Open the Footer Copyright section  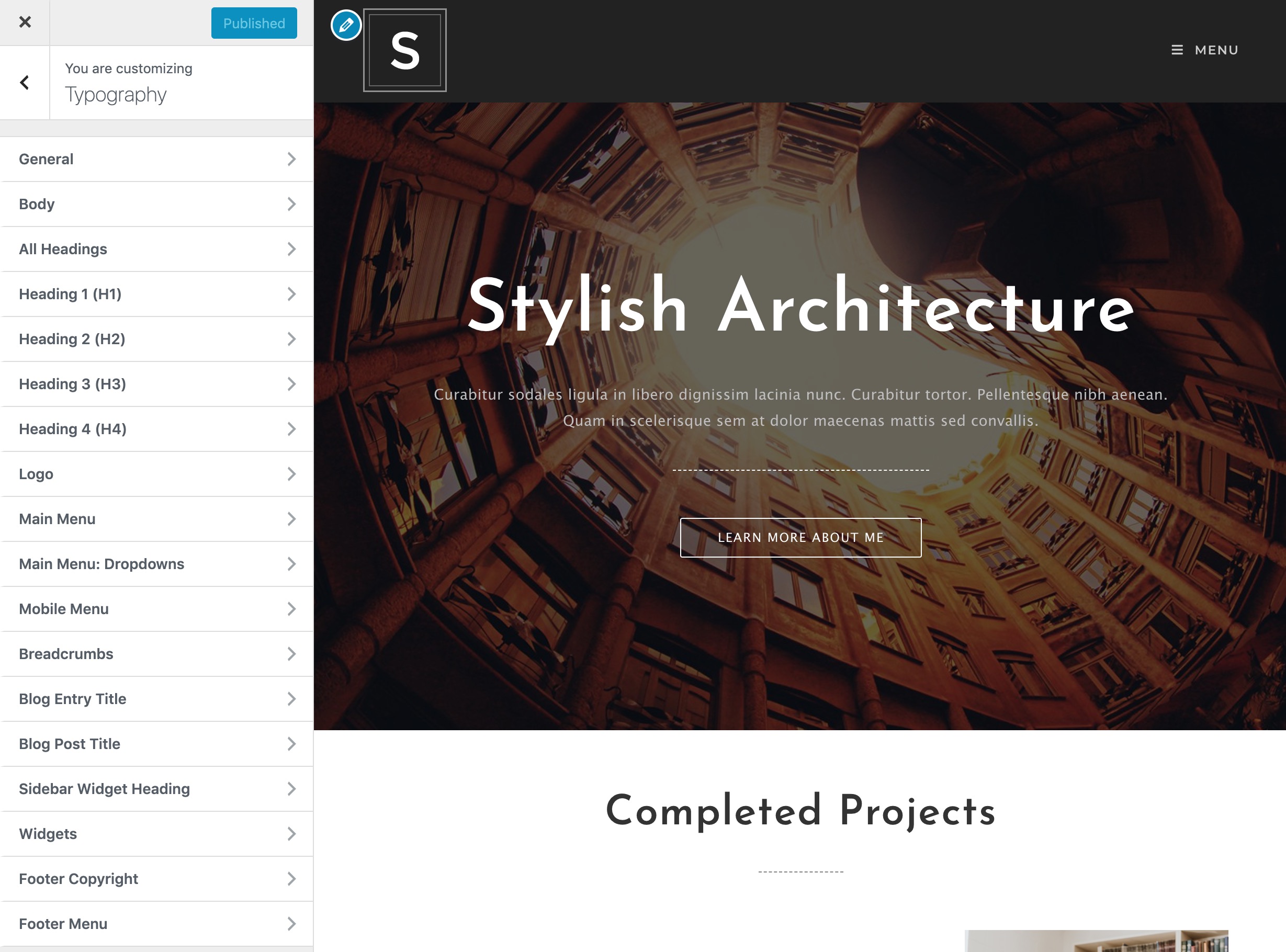click(x=157, y=879)
